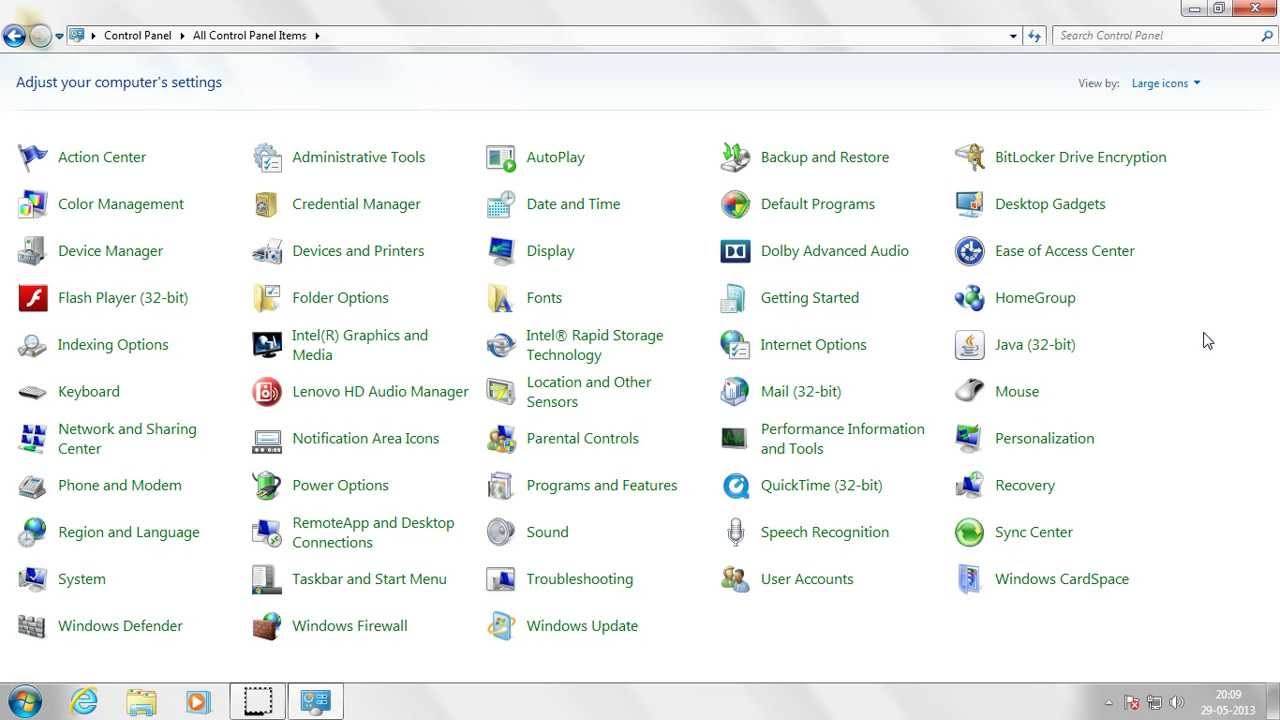Open the Windows Firewall icon
Image resolution: width=1280 pixels, height=720 pixels.
click(267, 627)
